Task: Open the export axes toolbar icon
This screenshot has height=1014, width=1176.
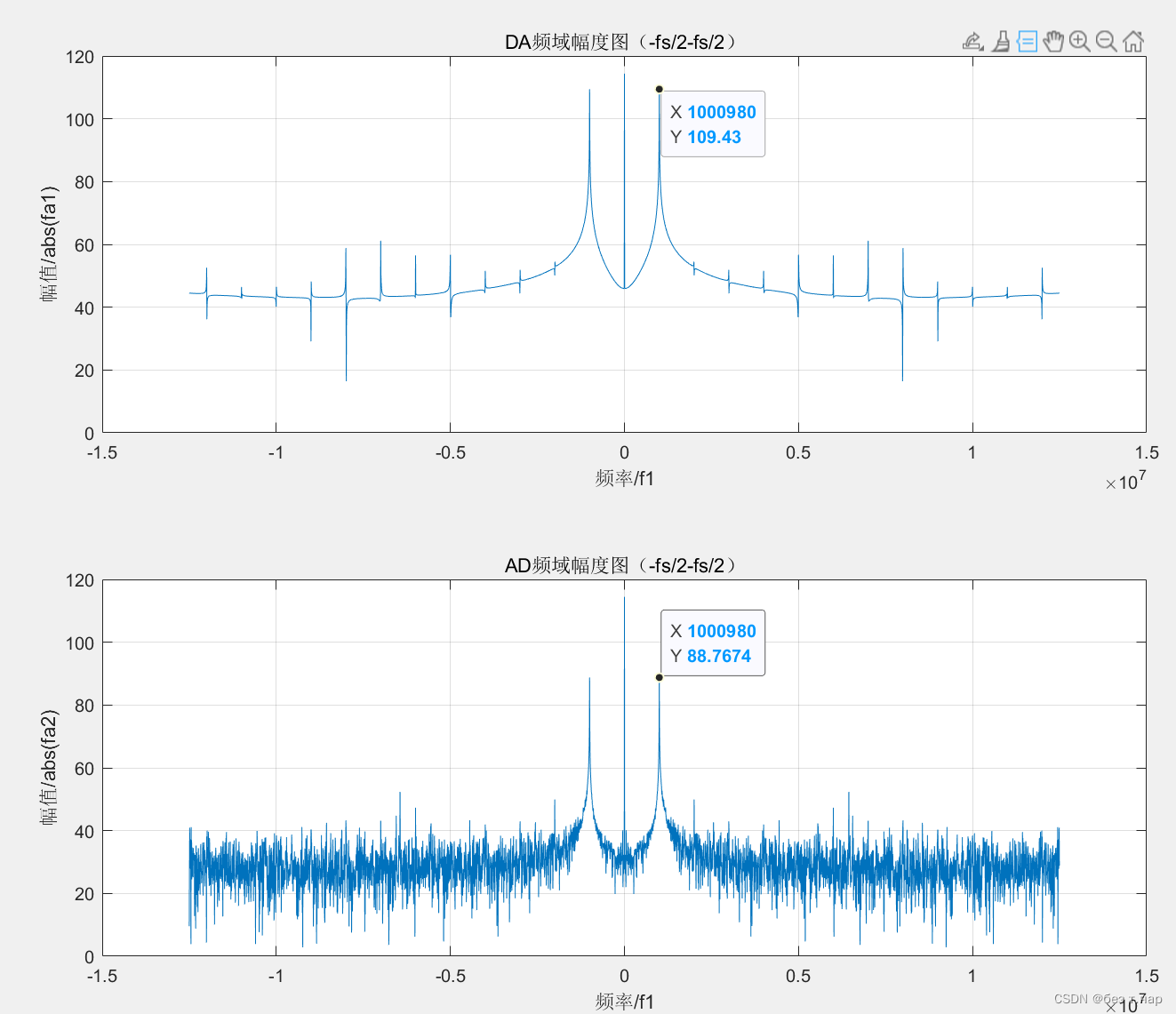Action: point(972,41)
